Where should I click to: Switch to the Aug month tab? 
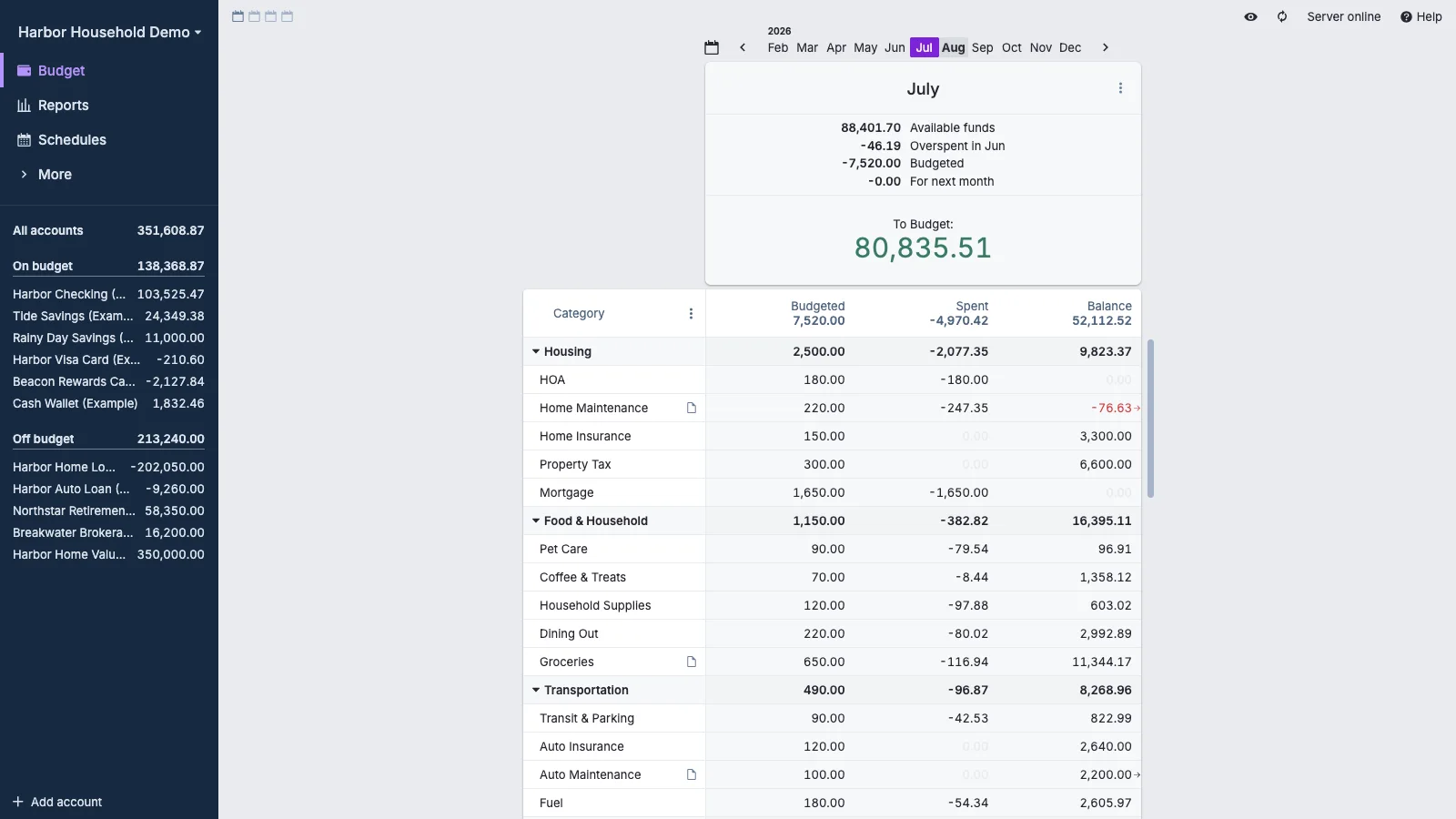pos(953,47)
